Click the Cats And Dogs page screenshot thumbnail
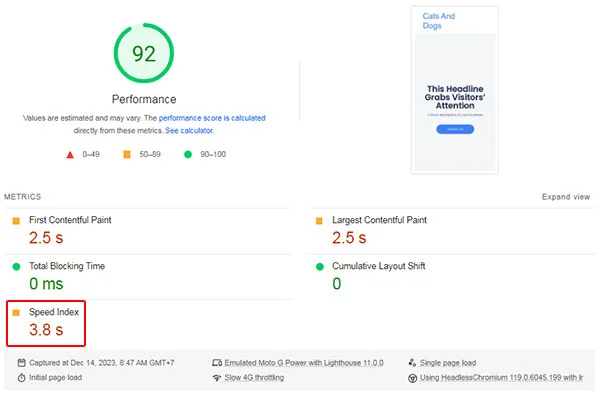 point(455,90)
